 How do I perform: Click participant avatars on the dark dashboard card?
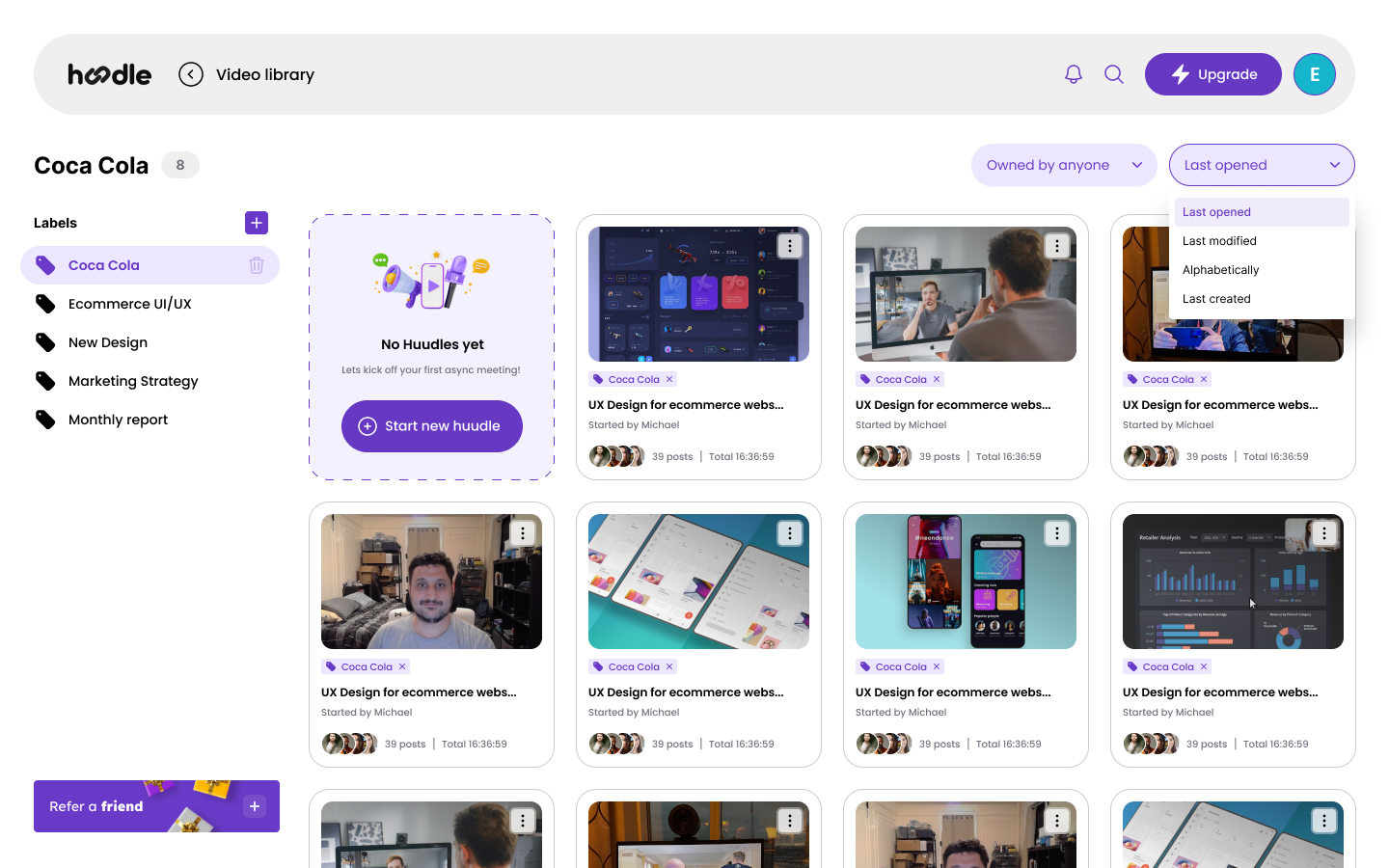click(616, 456)
